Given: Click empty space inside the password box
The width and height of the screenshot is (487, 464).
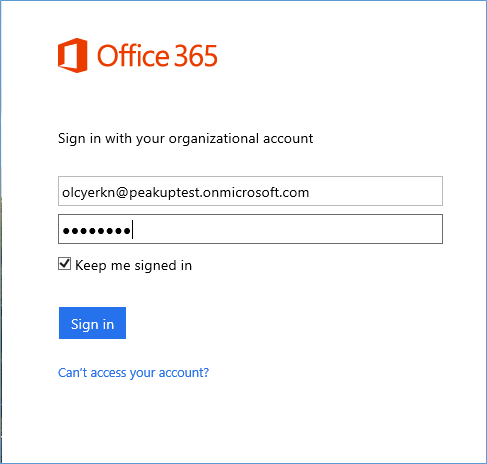Looking at the screenshot, I should click(287, 229).
